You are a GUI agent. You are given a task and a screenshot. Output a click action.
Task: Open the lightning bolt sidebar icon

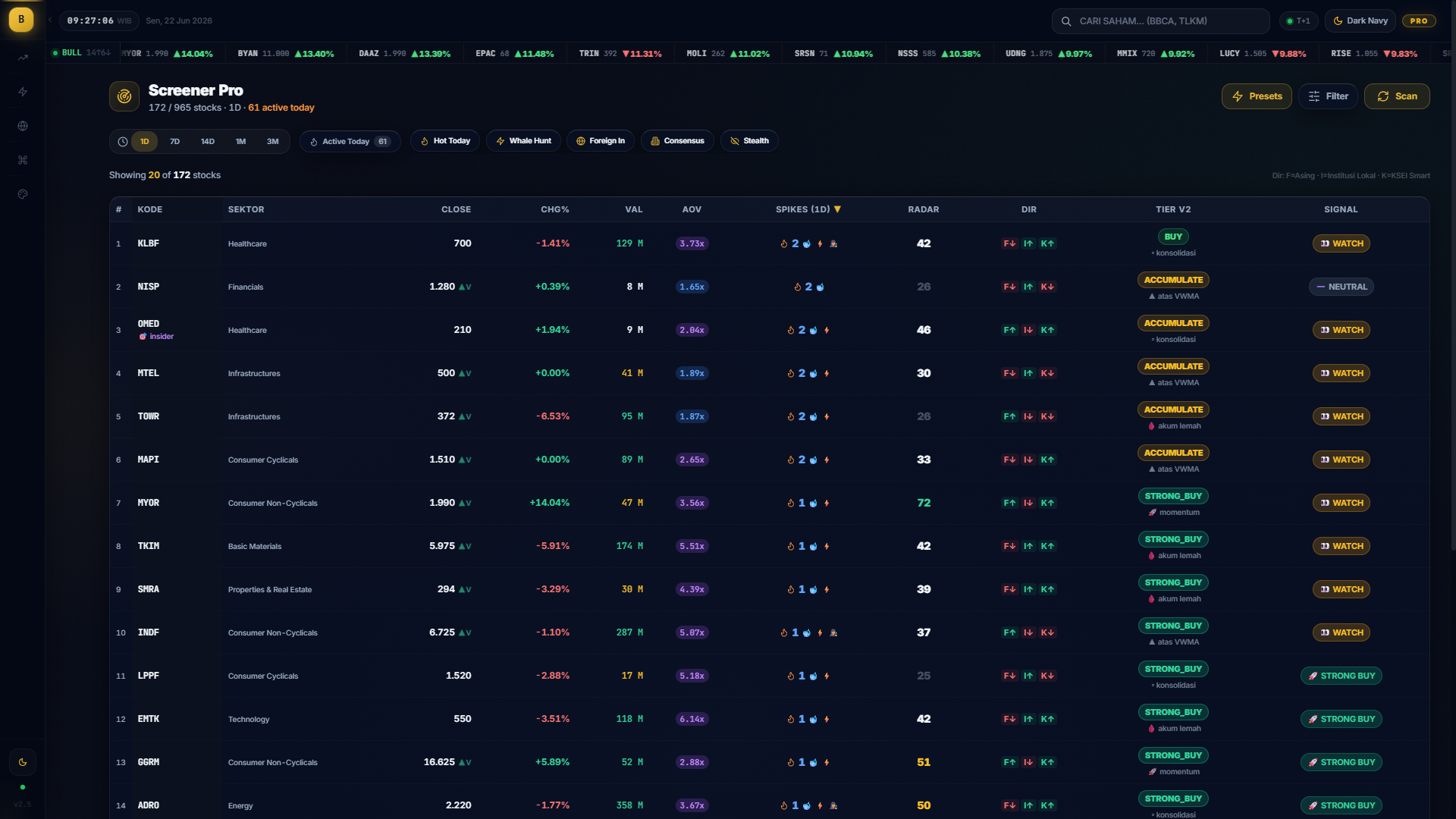23,92
